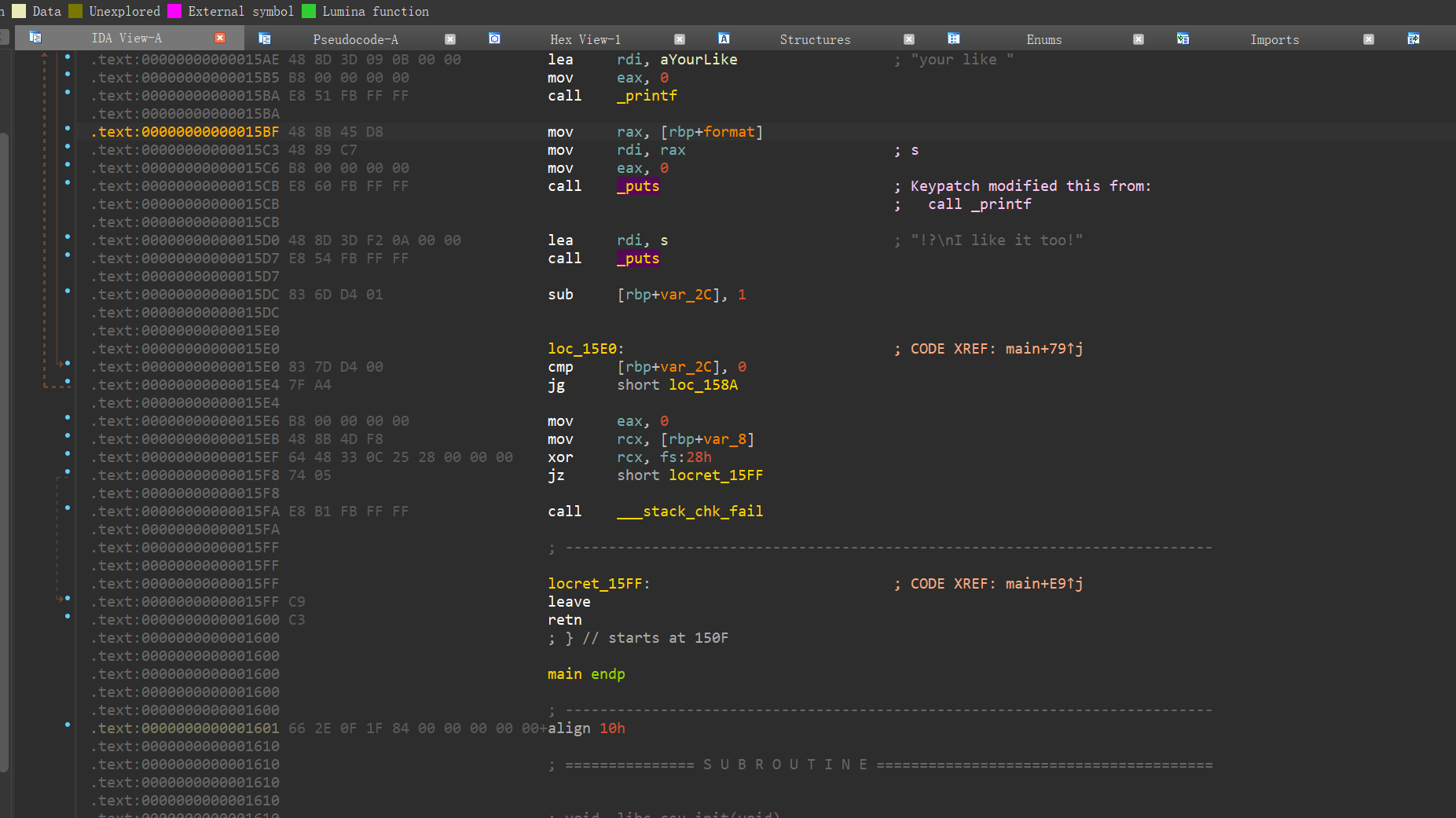Toggle breakpoint dot at address 15CB
Screen dimensions: 1456x818
[x=68, y=182]
